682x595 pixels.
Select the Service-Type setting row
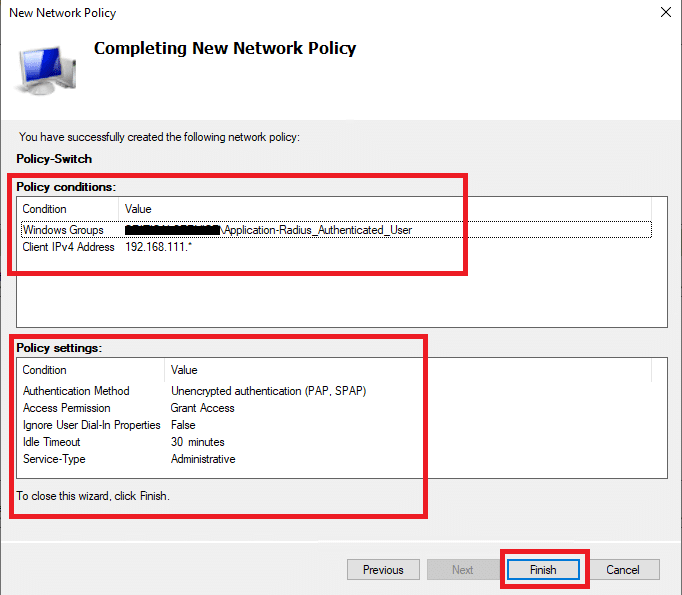(54, 459)
